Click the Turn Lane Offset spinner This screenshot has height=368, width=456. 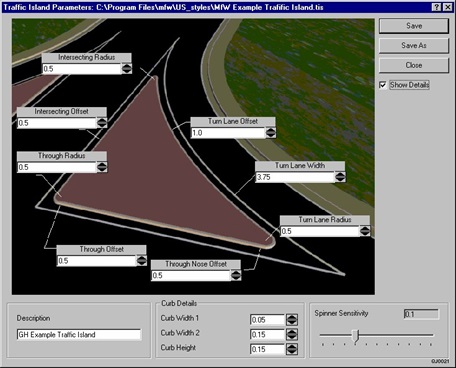[271, 133]
